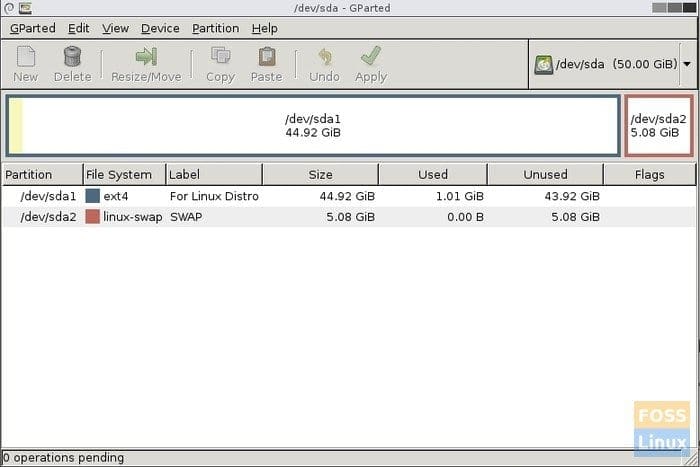This screenshot has height=467, width=700.
Task: Click the blue ext4 color swatch
Action: click(92, 196)
